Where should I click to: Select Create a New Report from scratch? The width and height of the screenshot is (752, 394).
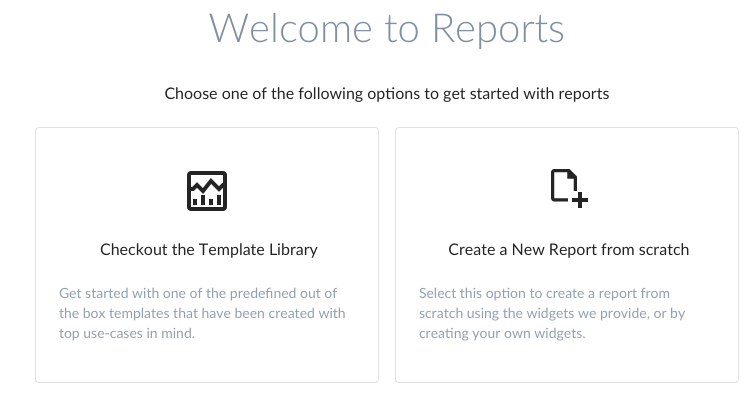click(x=567, y=255)
